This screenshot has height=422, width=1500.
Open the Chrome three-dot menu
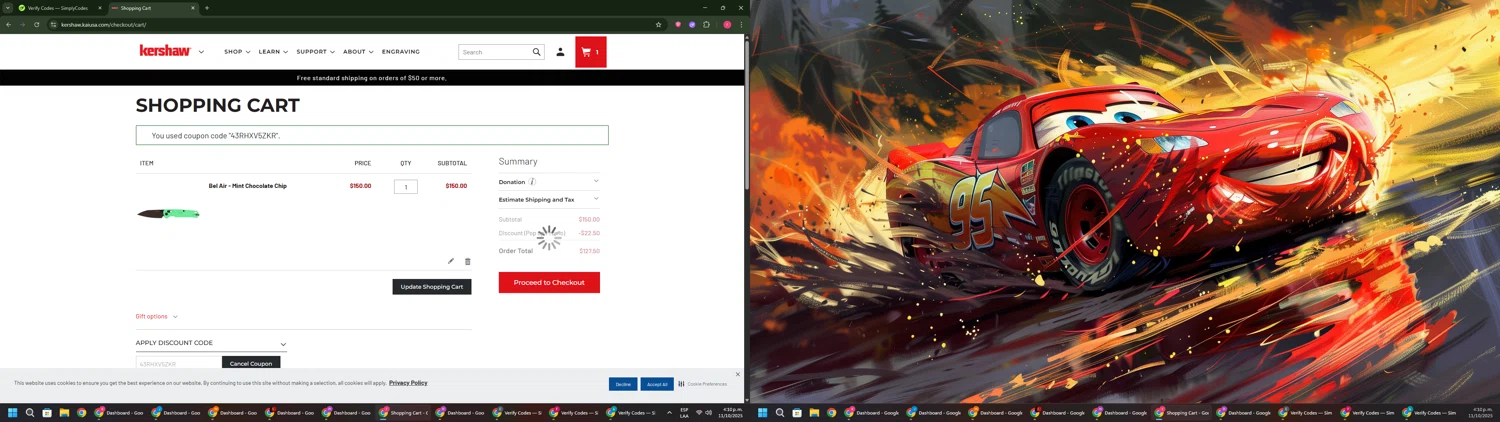[741, 24]
